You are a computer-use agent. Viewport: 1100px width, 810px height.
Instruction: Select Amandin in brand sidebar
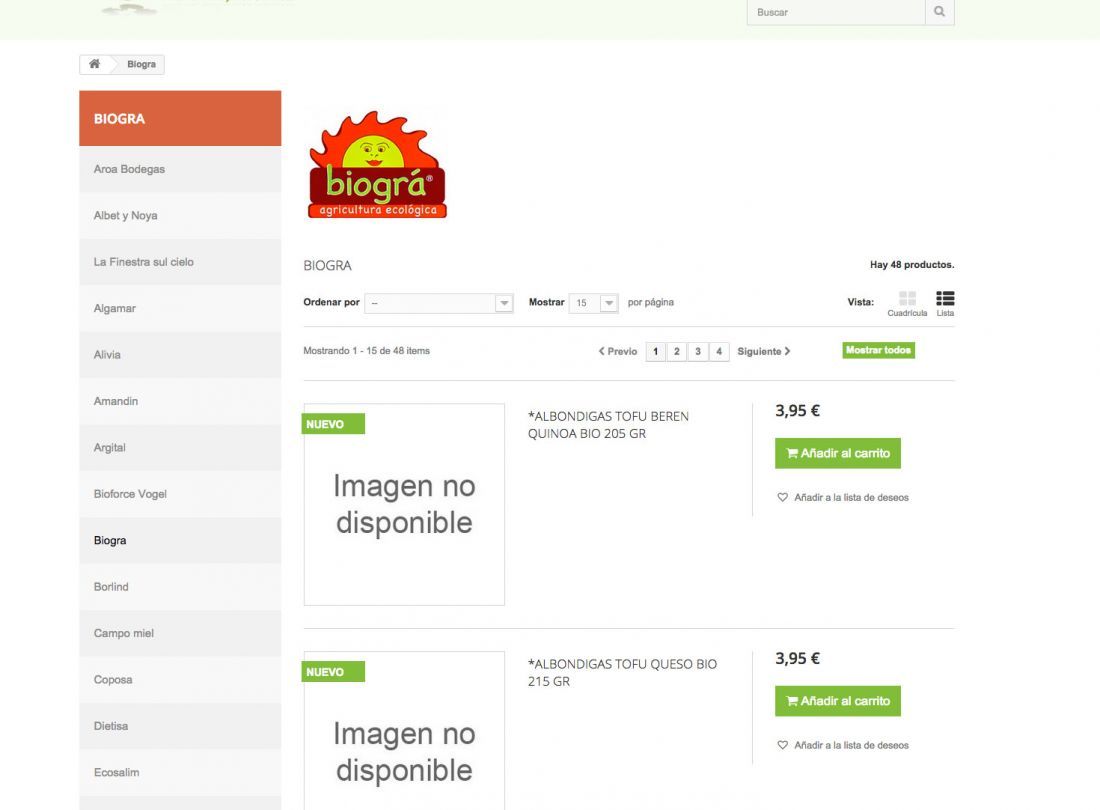(180, 400)
